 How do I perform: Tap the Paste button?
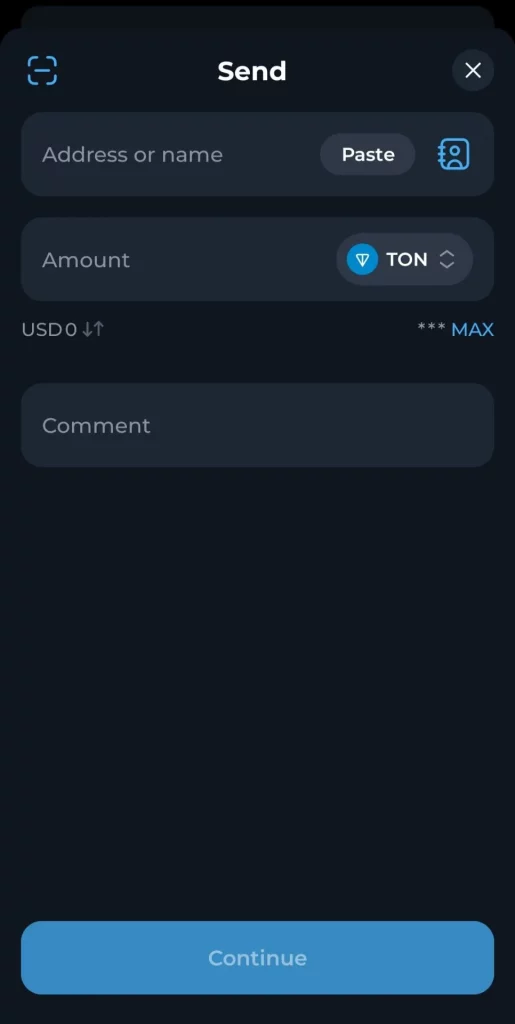[x=367, y=155]
